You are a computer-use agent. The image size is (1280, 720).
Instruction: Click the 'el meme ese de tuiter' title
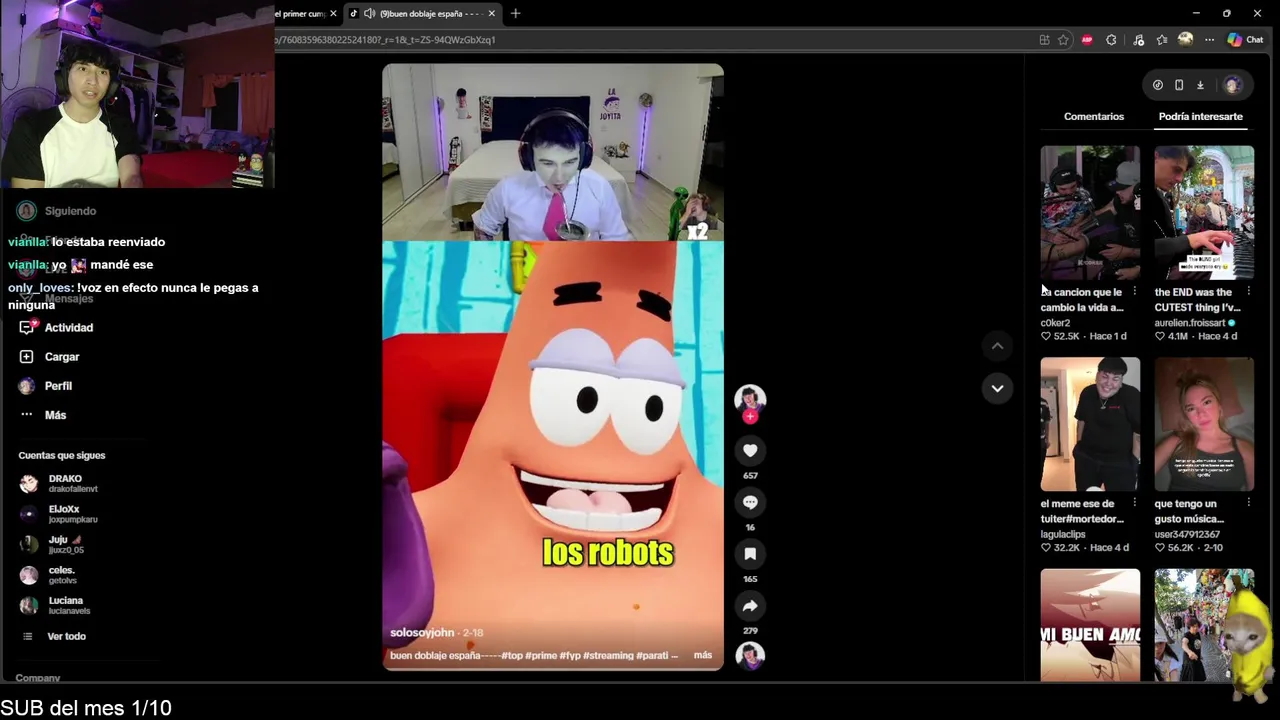tap(1083, 511)
